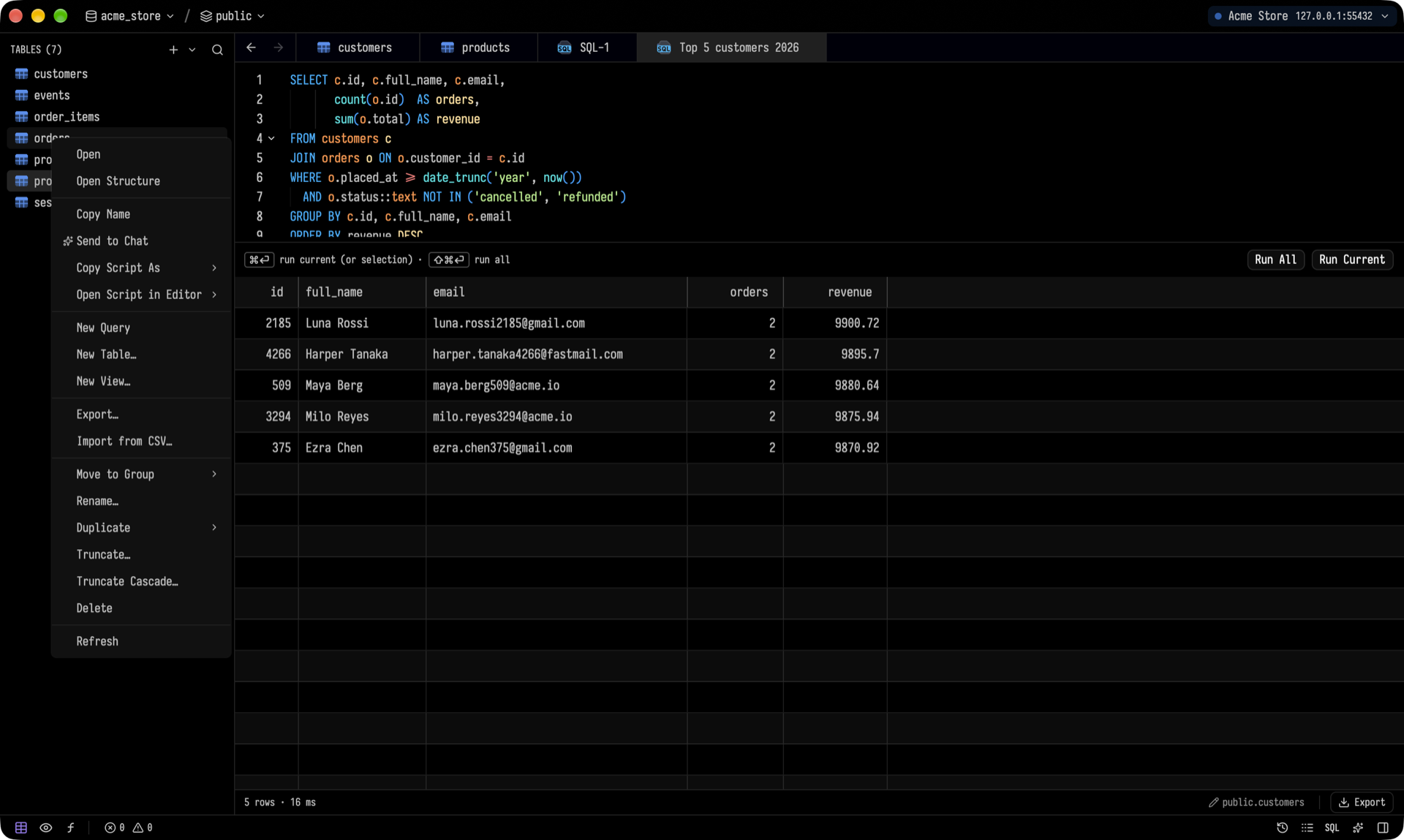1404x840 pixels.
Task: Choose Truncate… in context menu
Action: click(142, 554)
